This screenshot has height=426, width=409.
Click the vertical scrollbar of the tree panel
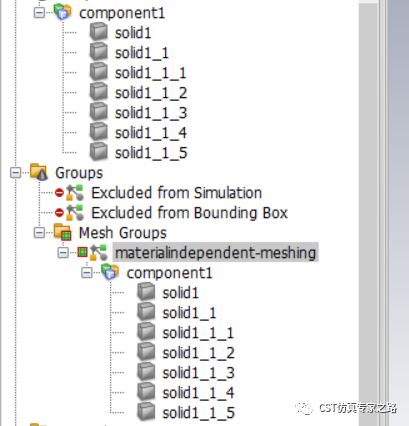click(x=368, y=213)
